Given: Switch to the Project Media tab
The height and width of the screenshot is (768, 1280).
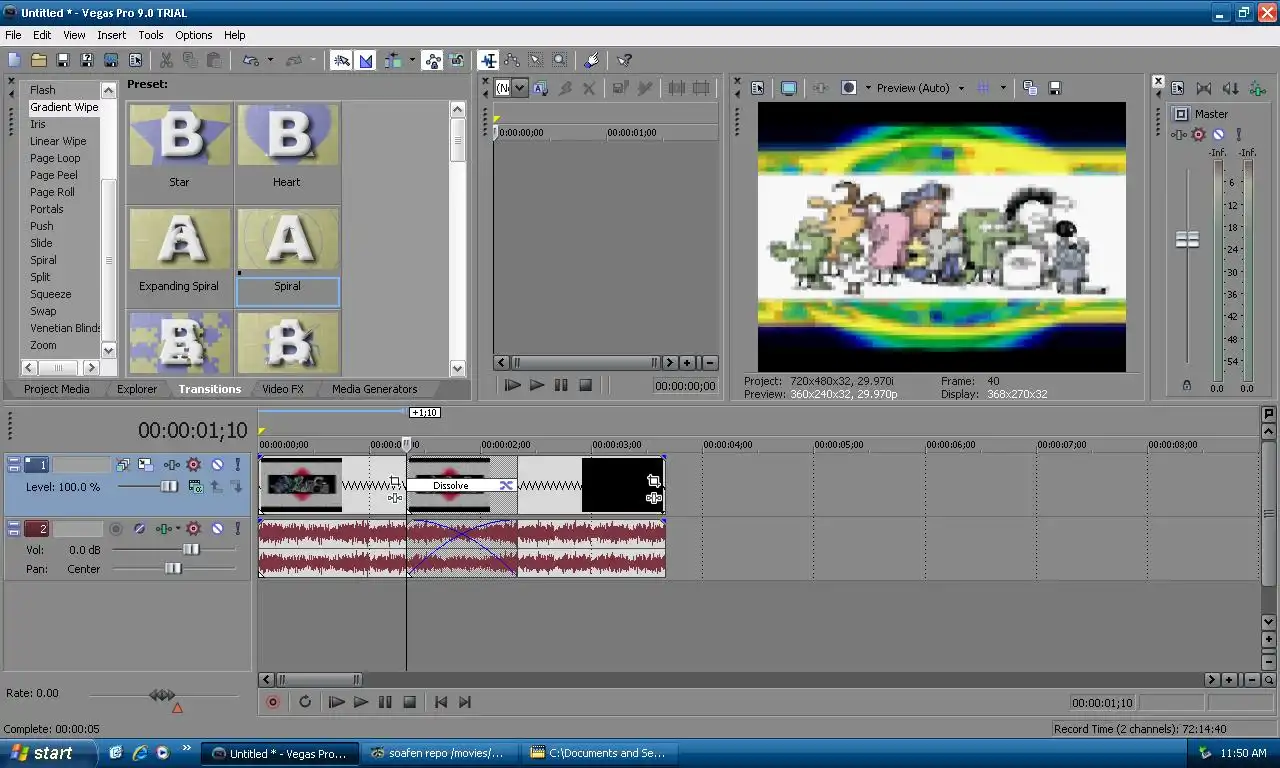Looking at the screenshot, I should (x=56, y=389).
